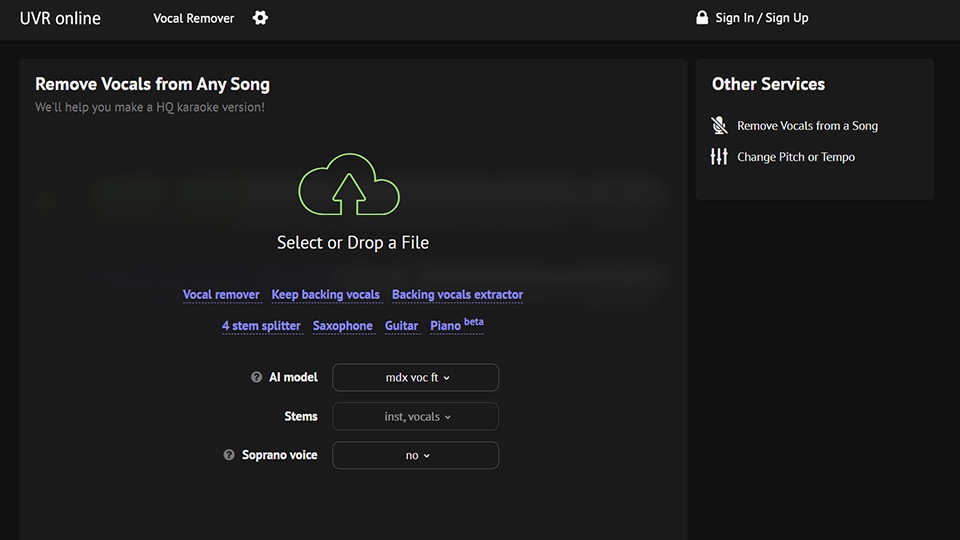Select Backing vocals extractor preset
Screen dimensions: 960x540
[x=457, y=295]
